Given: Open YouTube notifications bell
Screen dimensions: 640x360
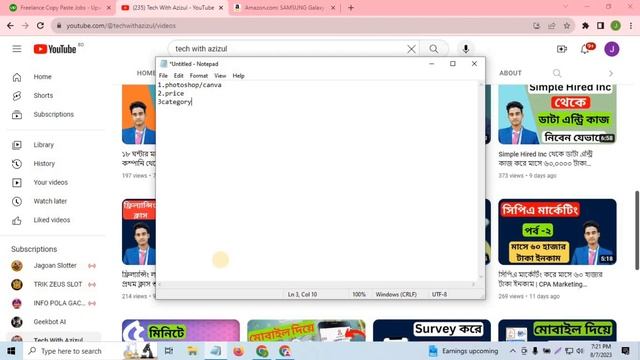Looking at the screenshot, I should pyautogui.click(x=585, y=49).
